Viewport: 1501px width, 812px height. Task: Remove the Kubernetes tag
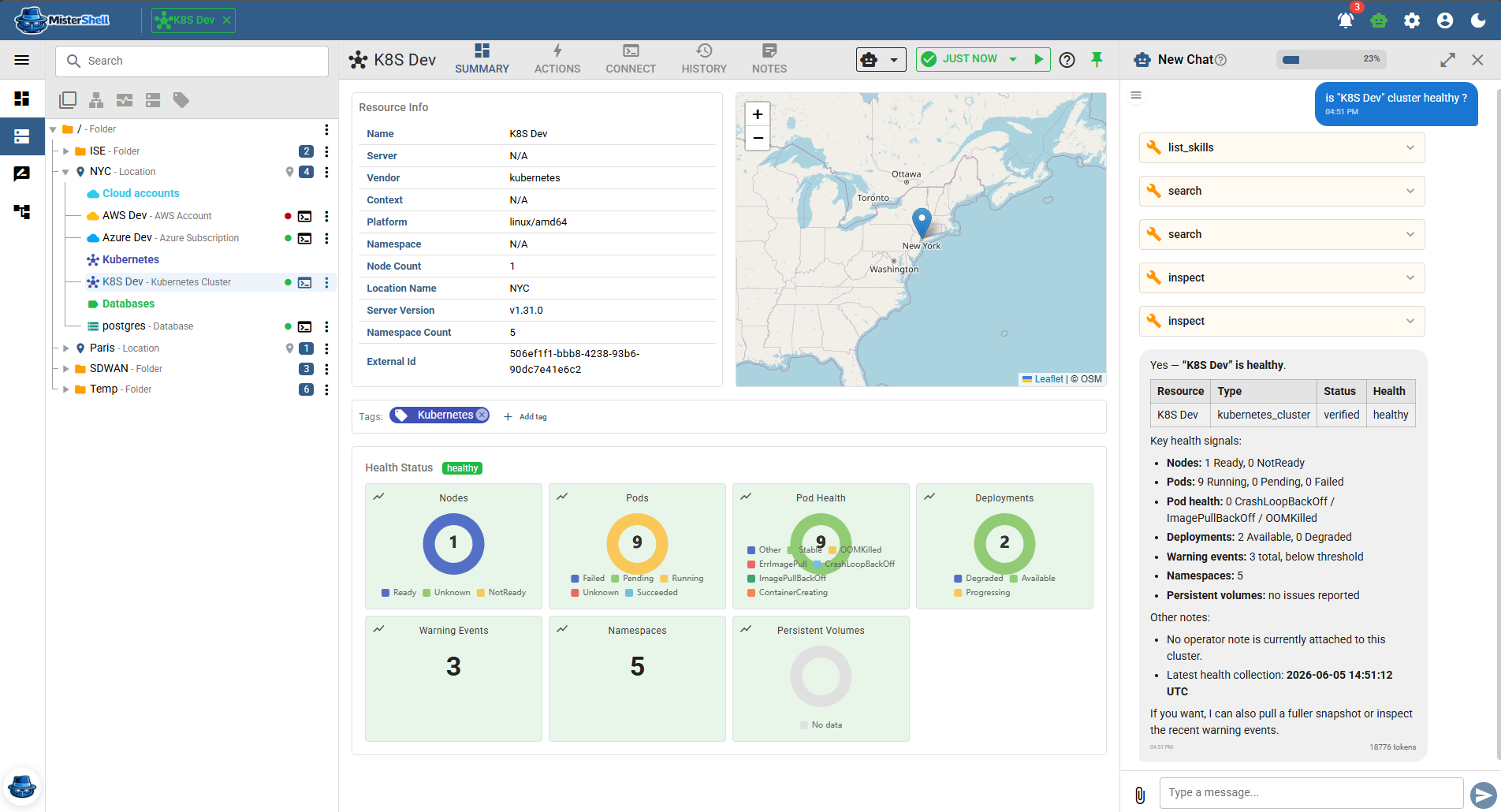point(482,415)
